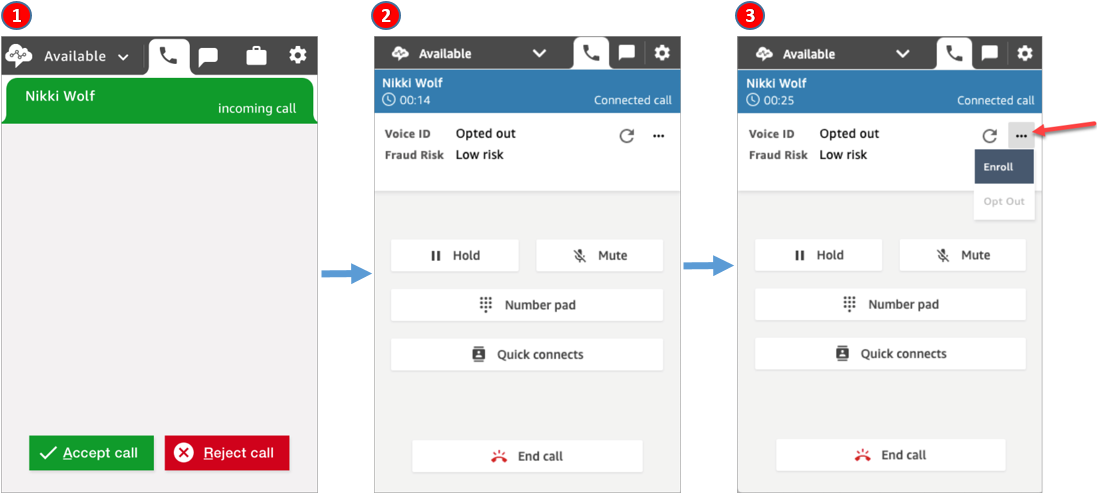Toggle Mute in the 00:25 call panel
Viewport: 1098px width, 498px height.
point(962,256)
